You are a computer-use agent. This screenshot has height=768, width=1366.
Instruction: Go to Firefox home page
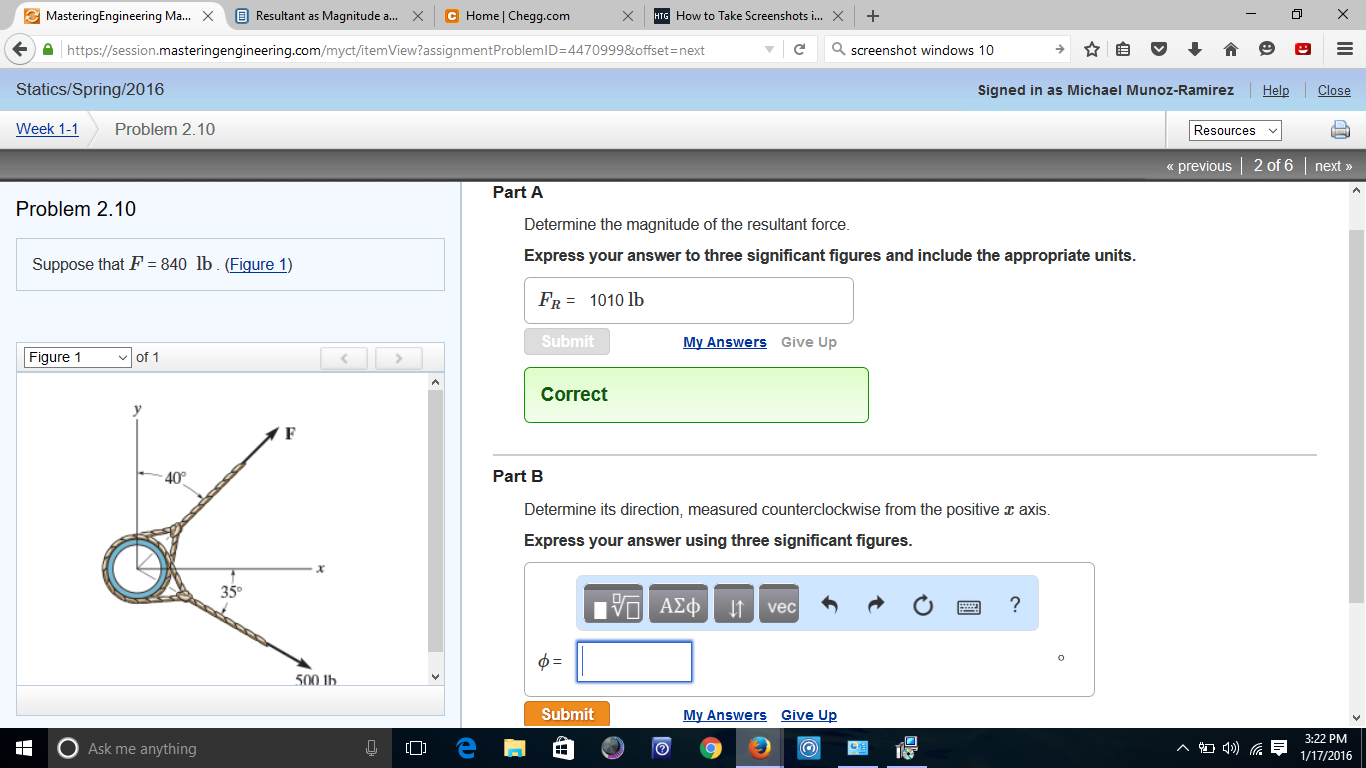pos(1231,50)
